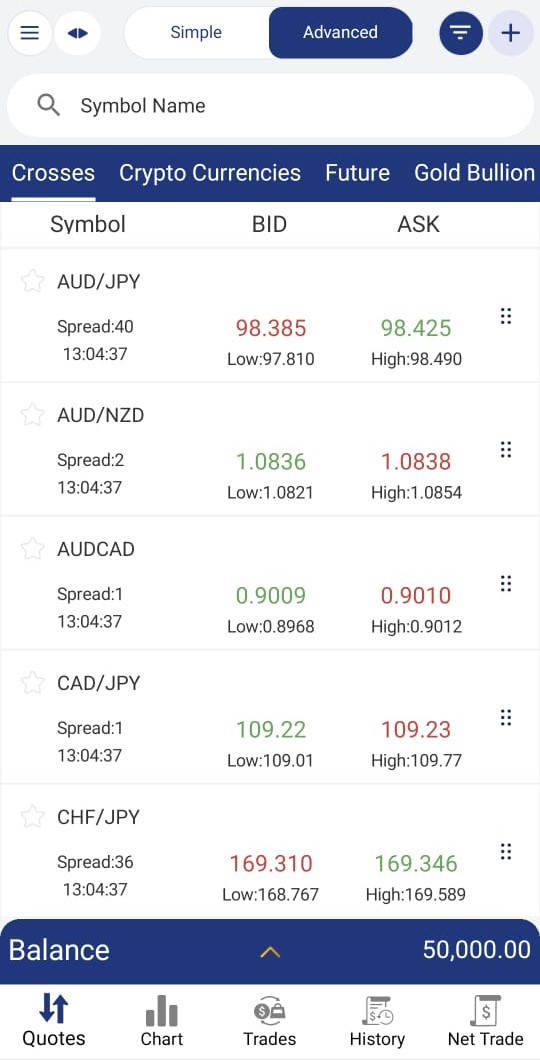Go to Trades icon

coord(270,1011)
